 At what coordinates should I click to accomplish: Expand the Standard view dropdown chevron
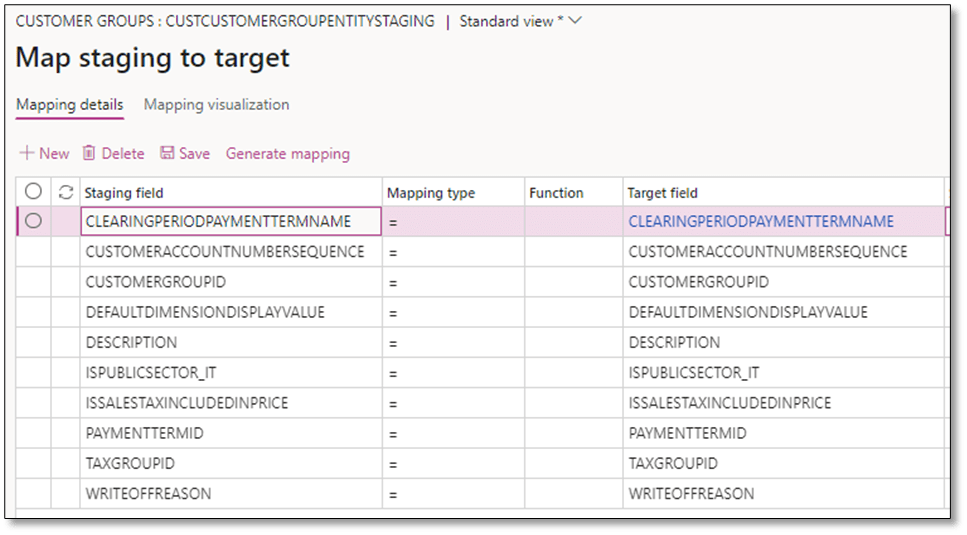575,21
